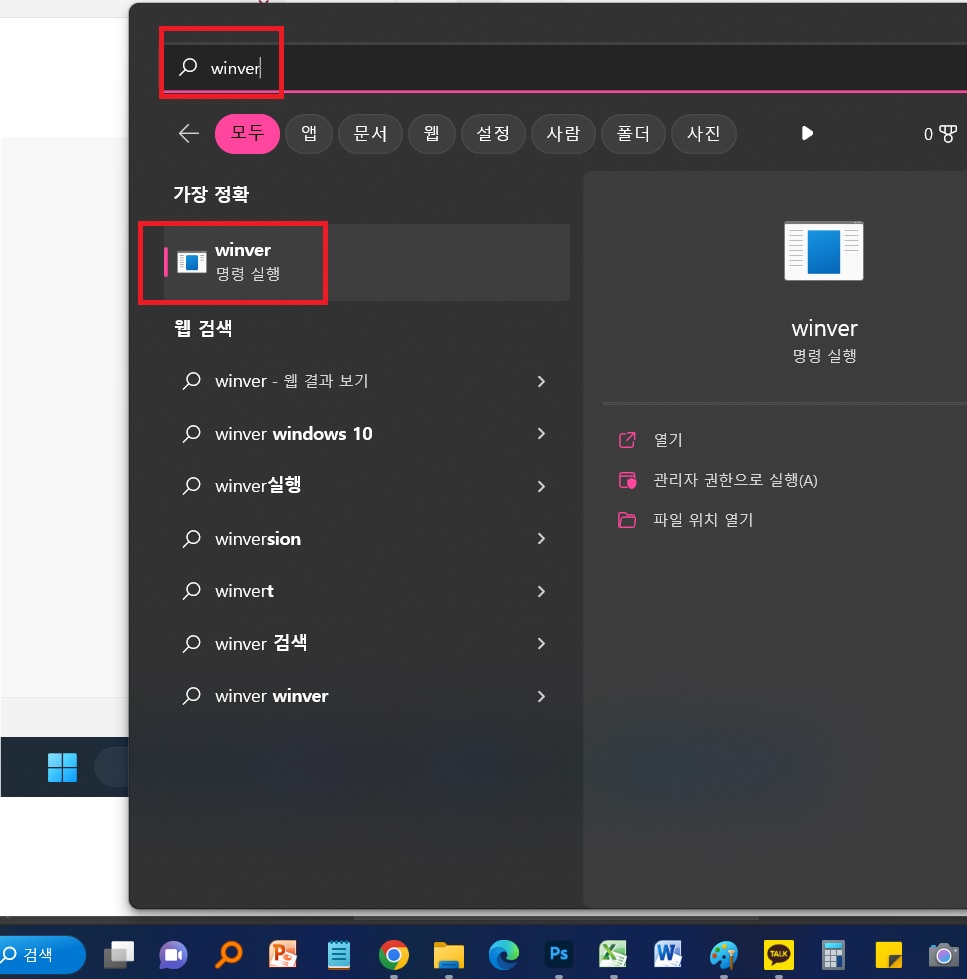Switch to the 사람 filter tab

[x=563, y=134]
